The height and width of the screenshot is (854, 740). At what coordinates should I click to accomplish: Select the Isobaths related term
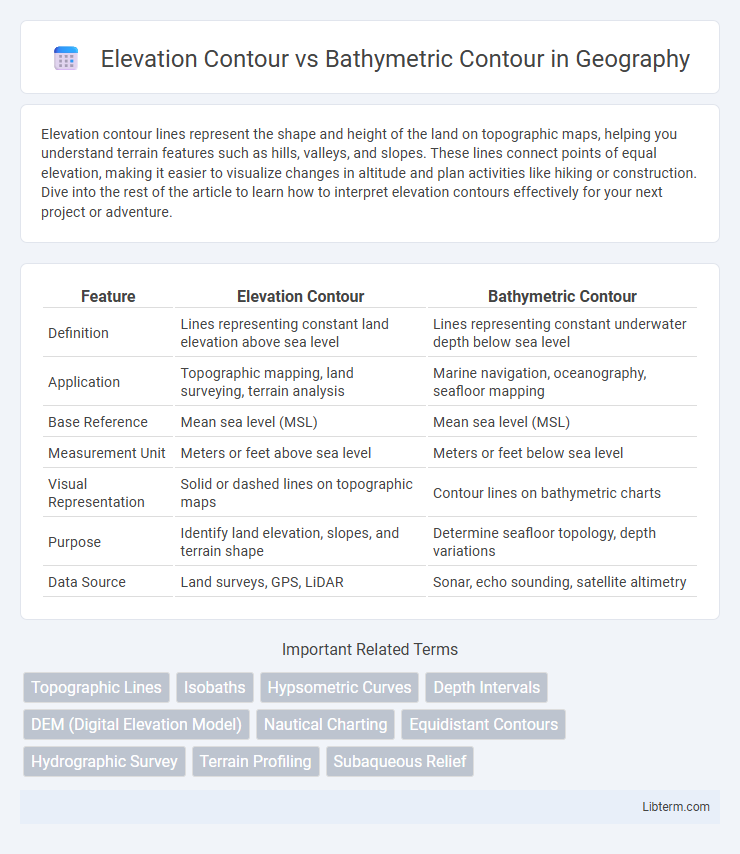(215, 687)
